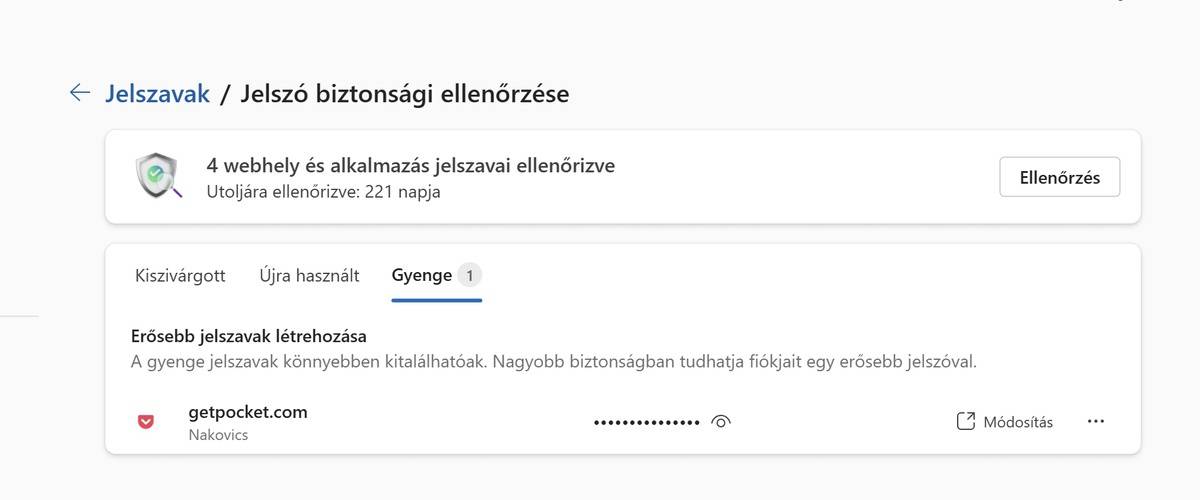Click the external link icon beside Módosítás
The height and width of the screenshot is (500, 1200).
[965, 421]
